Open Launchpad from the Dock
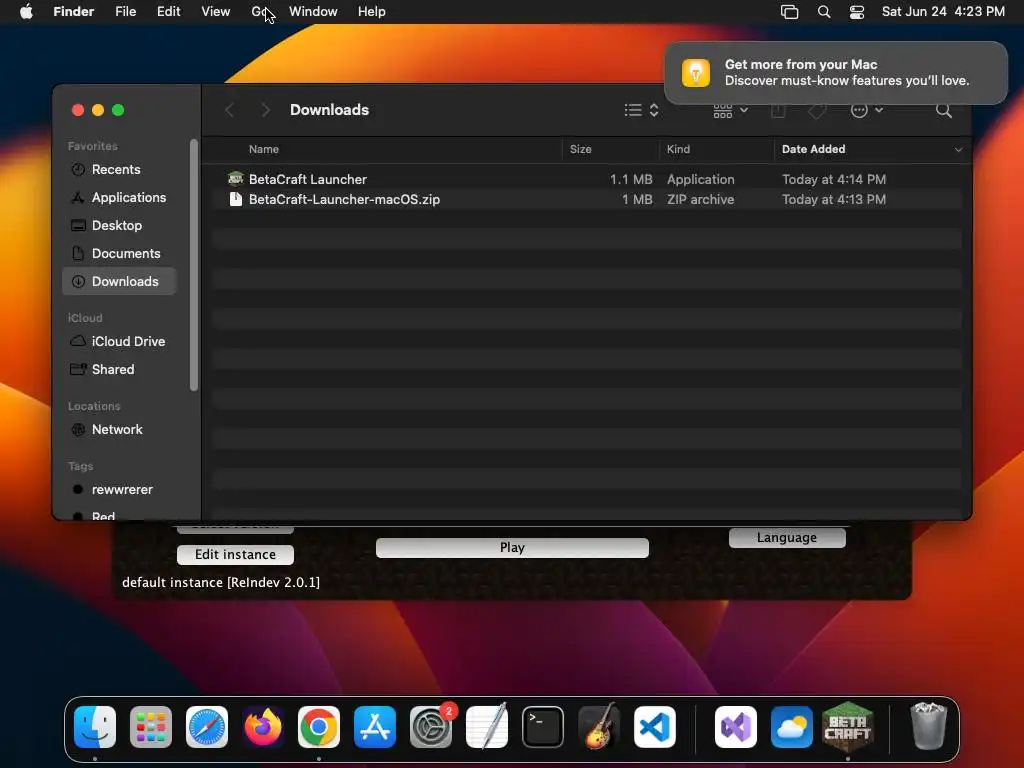 pos(151,727)
